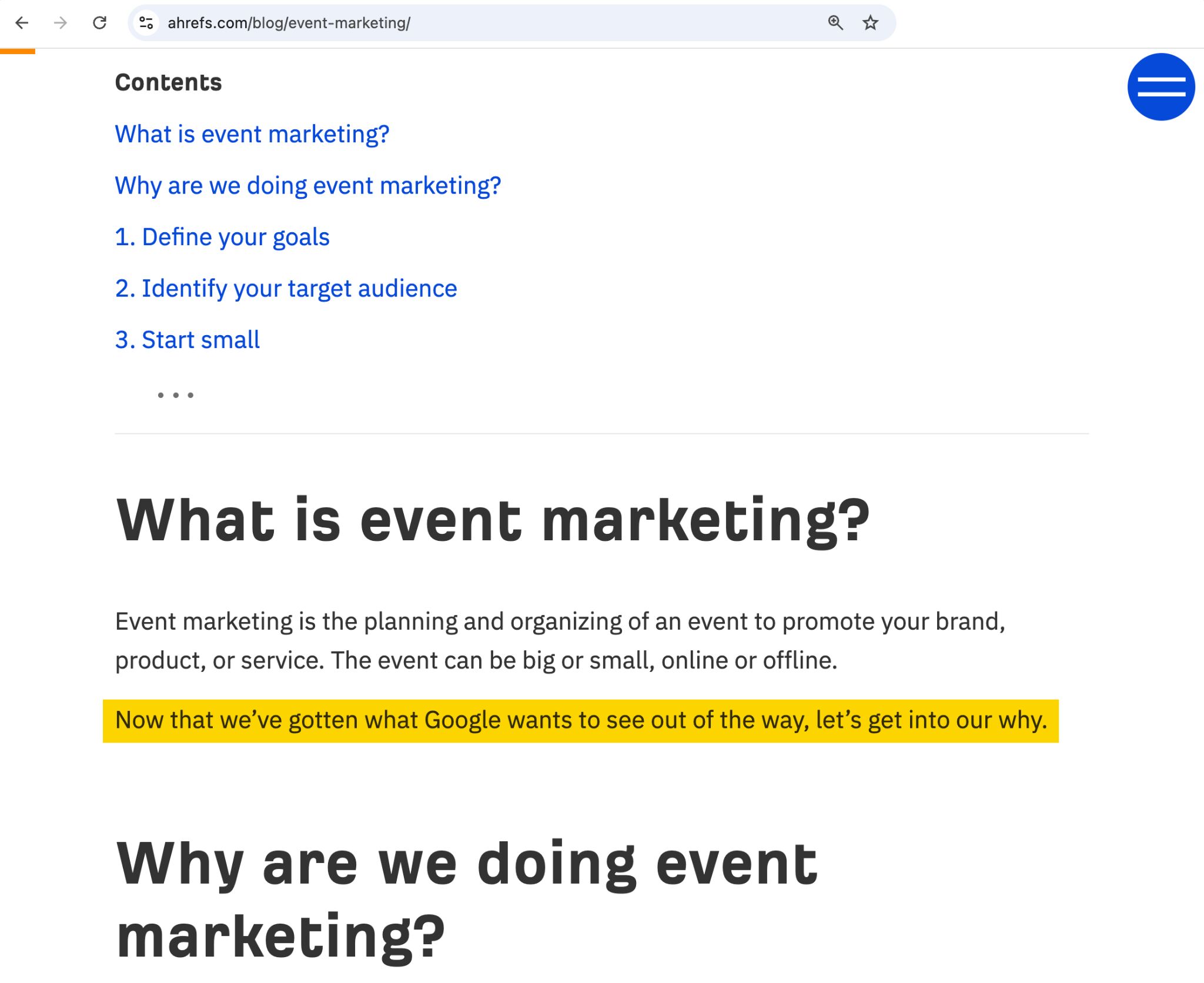Viewport: 1204px width, 983px height.
Task: Reload the current page
Action: [99, 23]
